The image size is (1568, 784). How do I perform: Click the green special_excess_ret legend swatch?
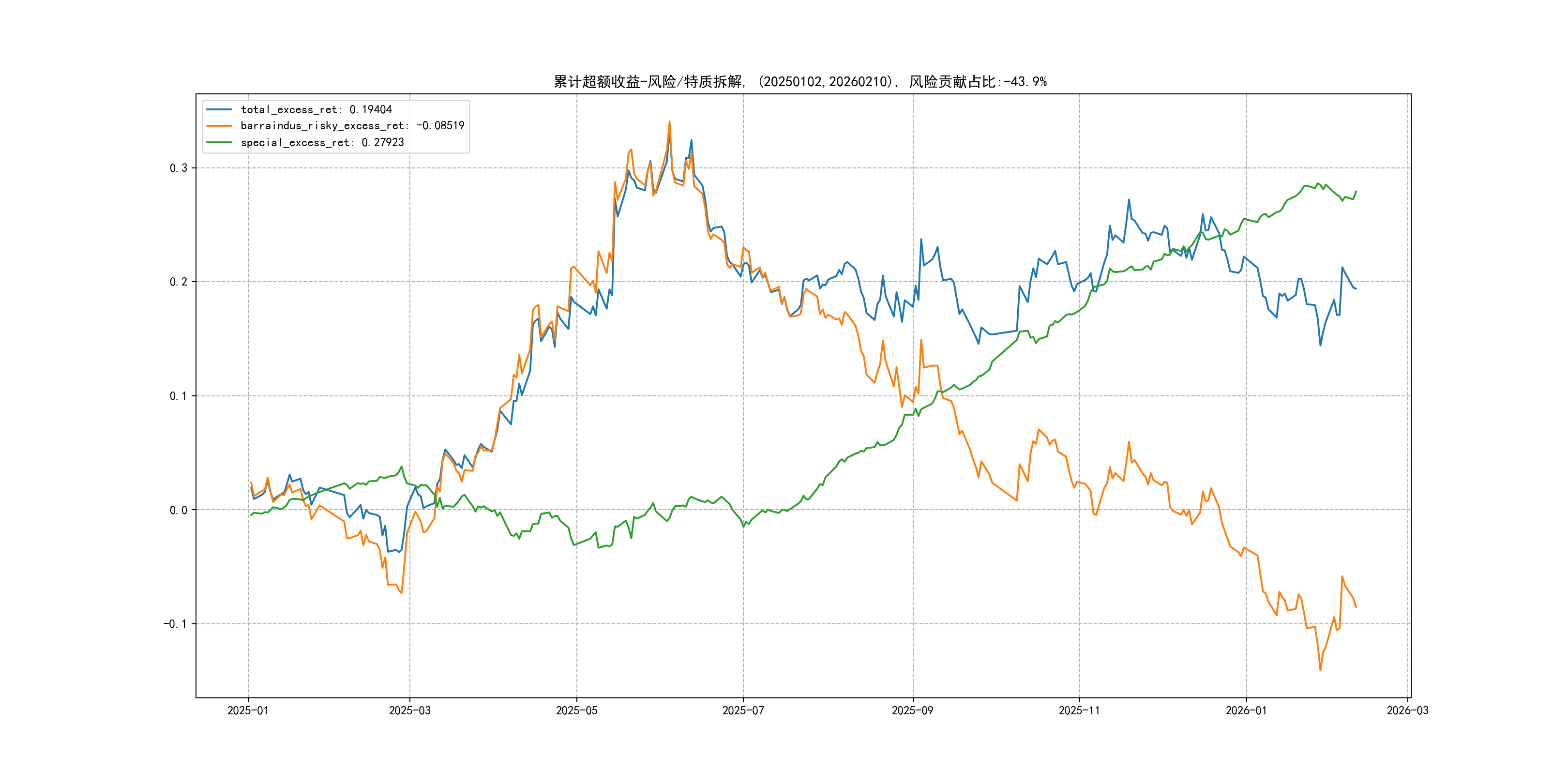tap(219, 142)
